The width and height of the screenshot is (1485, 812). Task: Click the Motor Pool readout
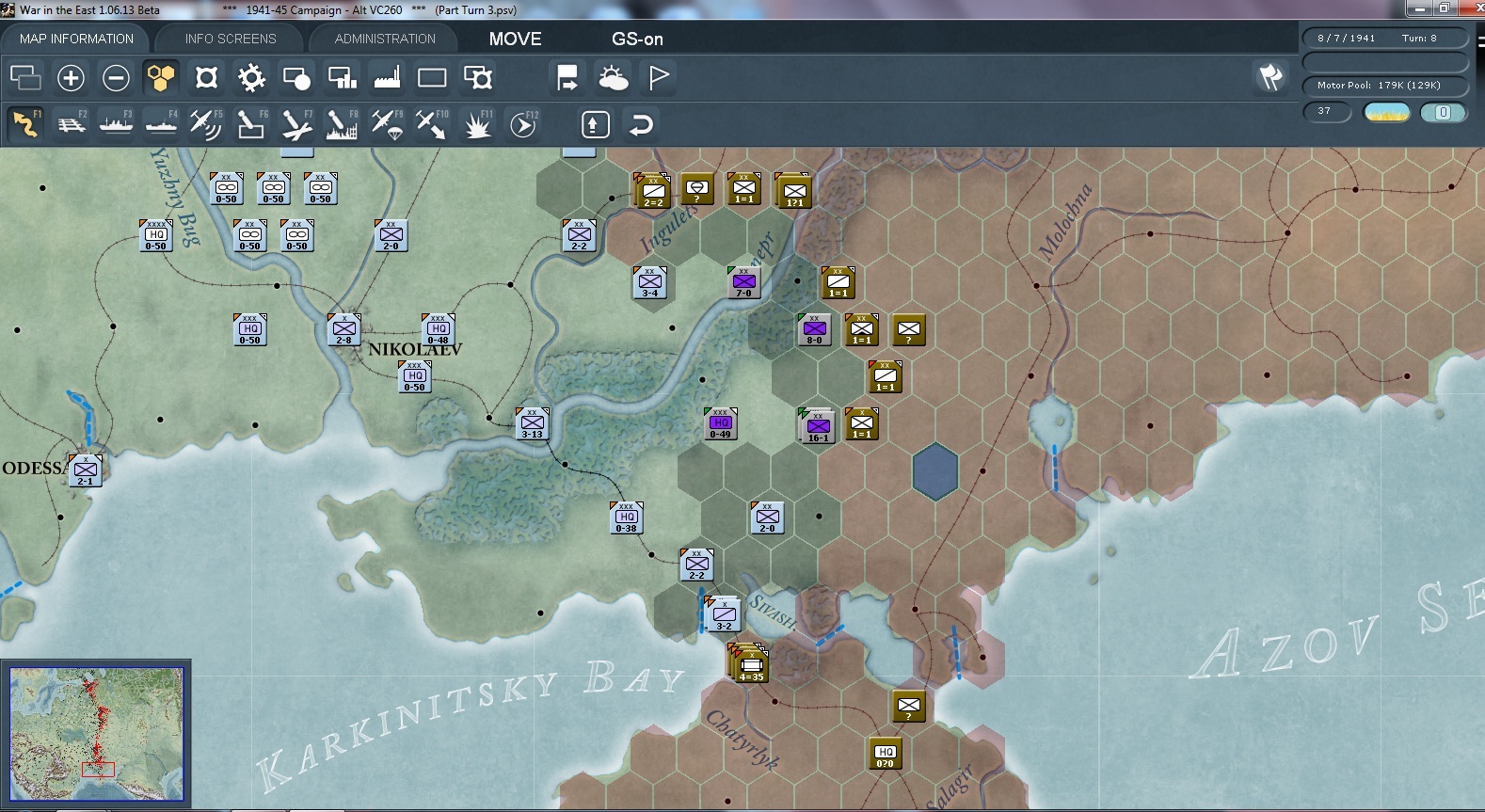pyautogui.click(x=1385, y=86)
